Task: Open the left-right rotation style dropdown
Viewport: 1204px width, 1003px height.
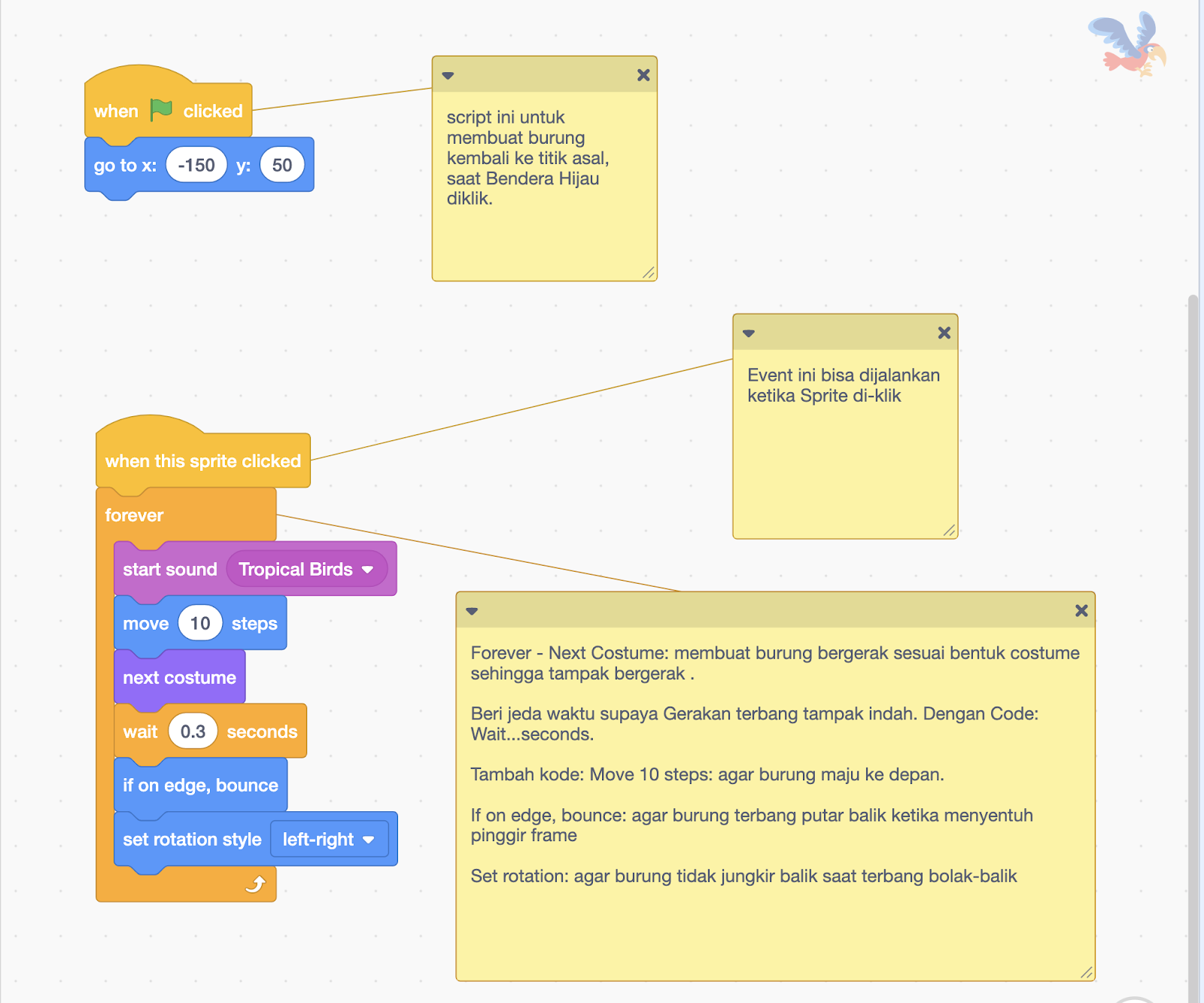Action: pos(328,839)
